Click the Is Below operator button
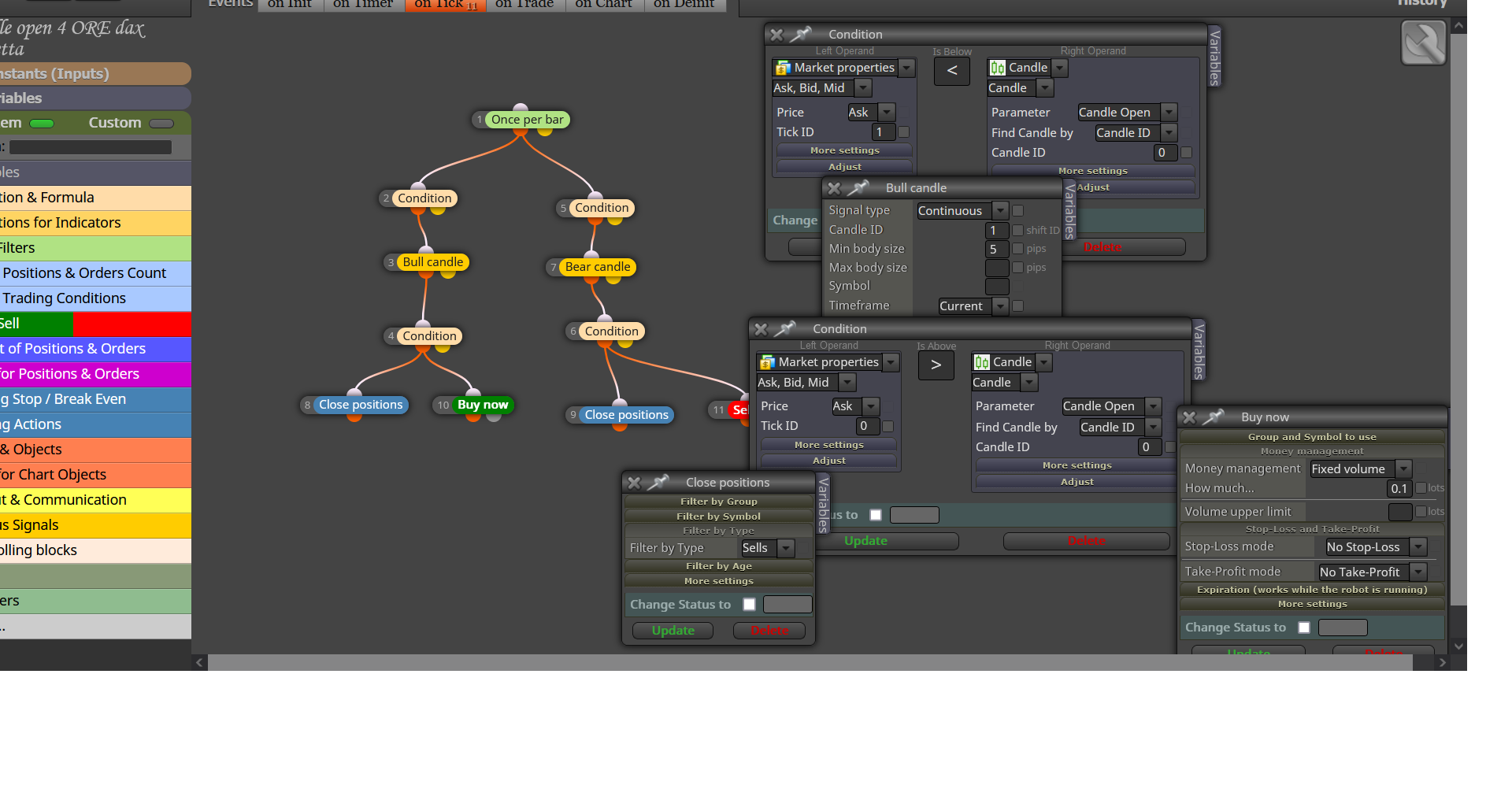Image resolution: width=1512 pixels, height=811 pixels. coord(952,71)
